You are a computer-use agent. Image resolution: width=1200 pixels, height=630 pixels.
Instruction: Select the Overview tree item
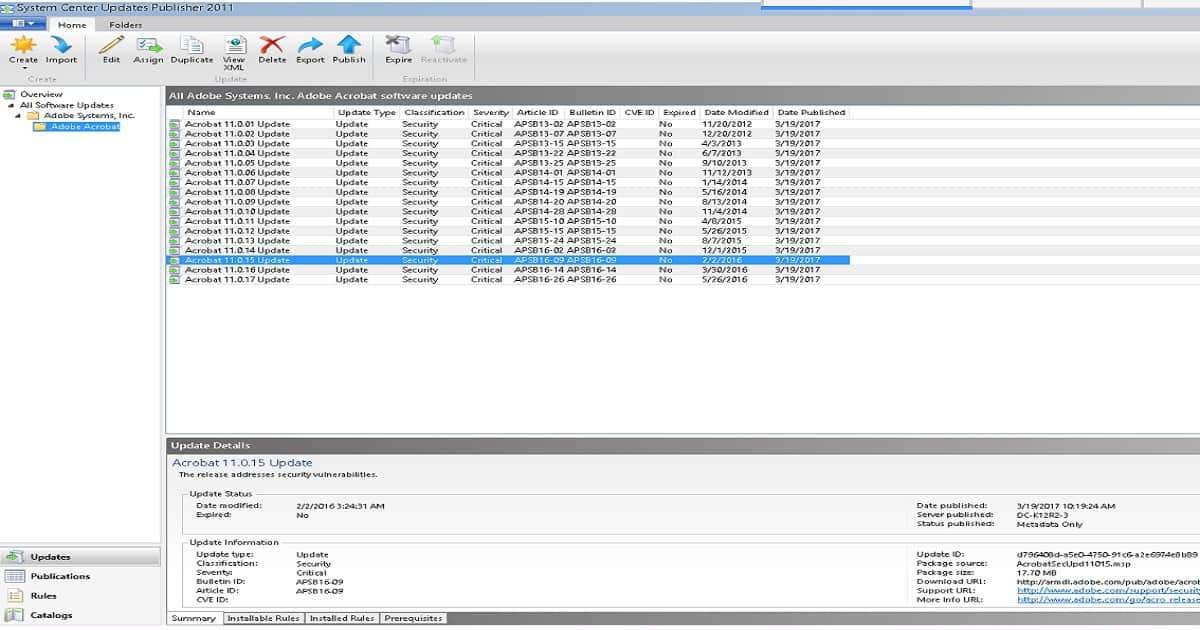tap(41, 95)
